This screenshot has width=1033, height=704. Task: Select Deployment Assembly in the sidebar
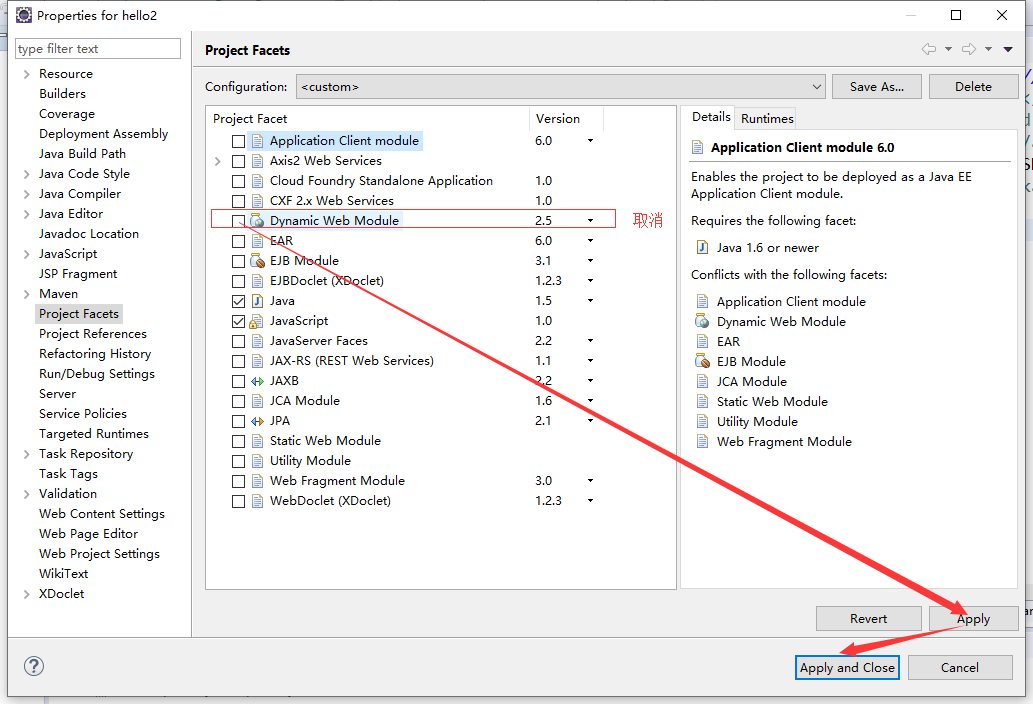pyautogui.click(x=103, y=134)
